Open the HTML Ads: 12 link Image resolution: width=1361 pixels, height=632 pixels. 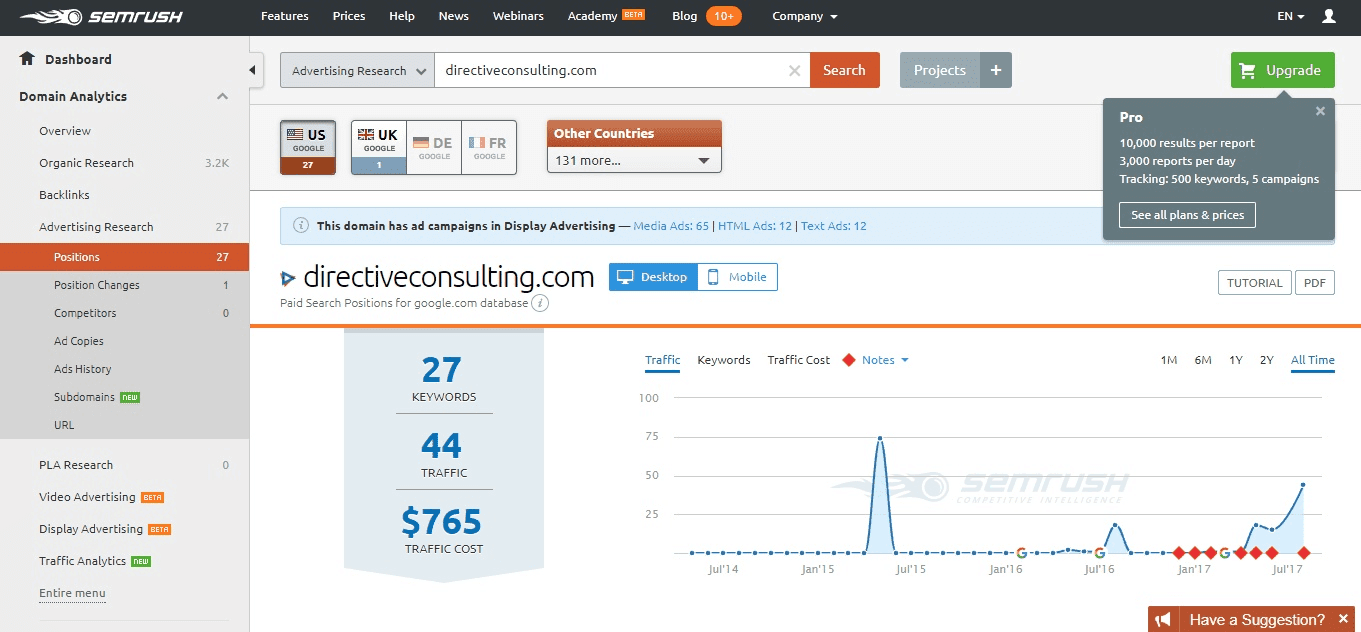tap(755, 226)
